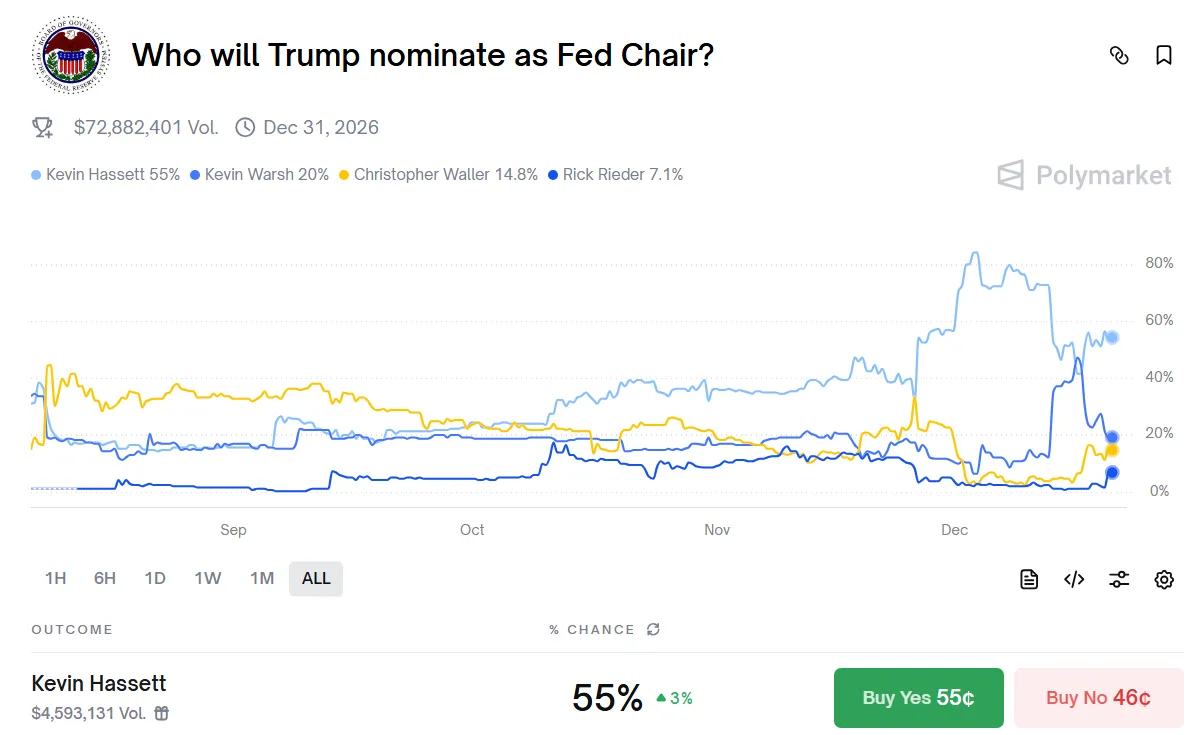The height and width of the screenshot is (735, 1195).
Task: Click the embed code icon
Action: pyautogui.click(x=1074, y=579)
